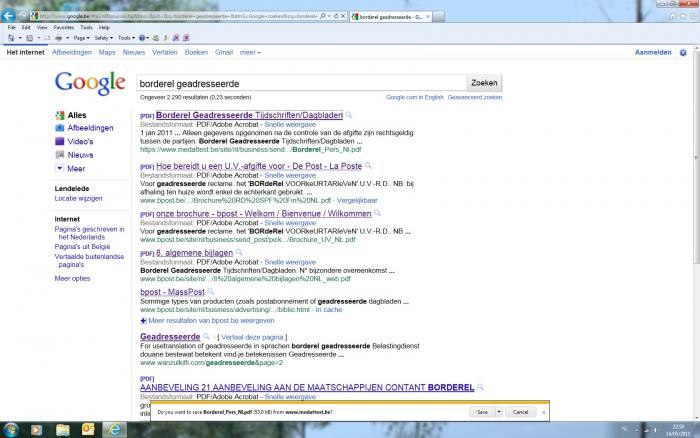Click the Feeds icon in command bar
The height and width of the screenshot is (438, 700).
29,38
